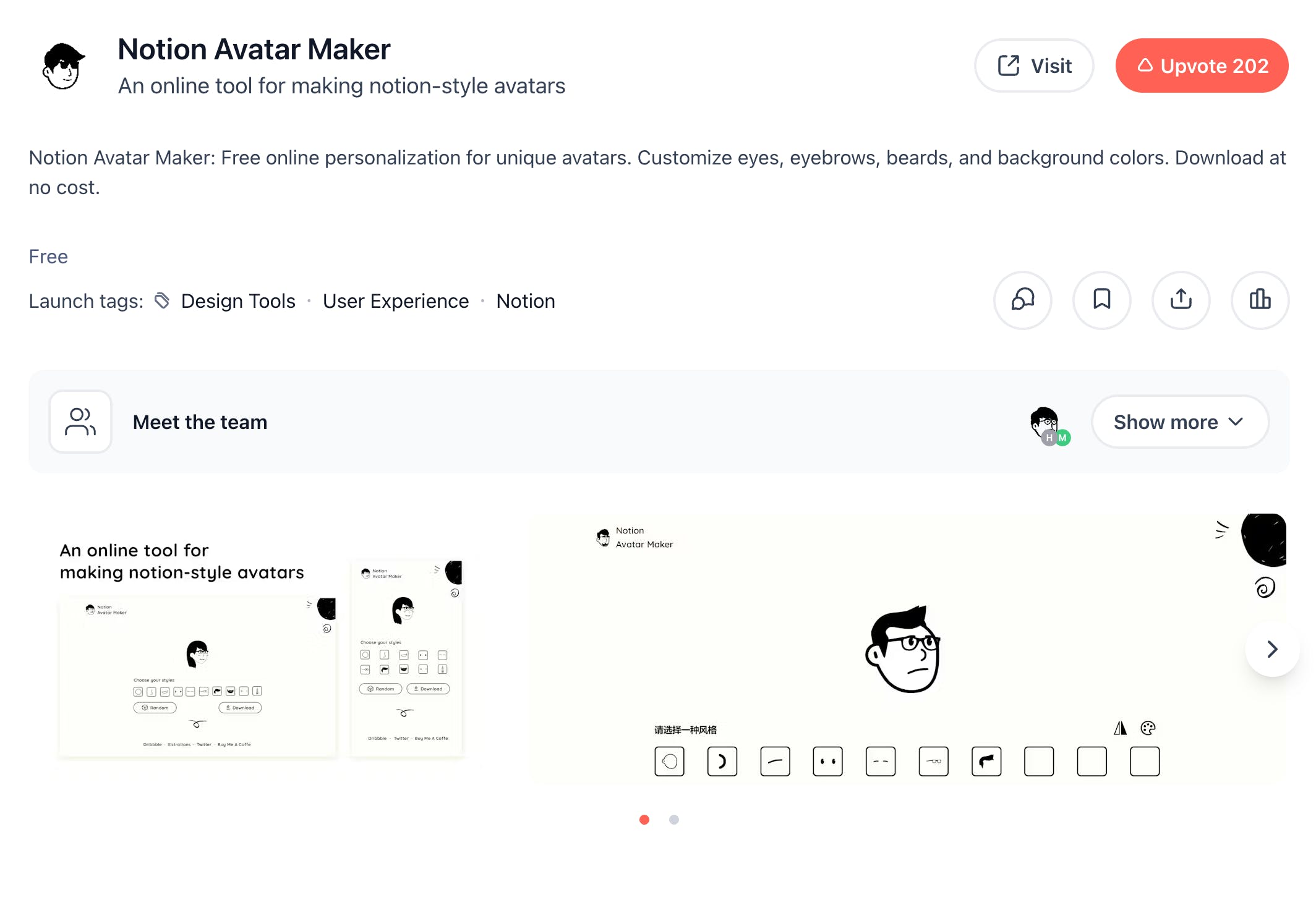1316x905 pixels.
Task: Click the bookmark icon button
Action: coord(1101,300)
